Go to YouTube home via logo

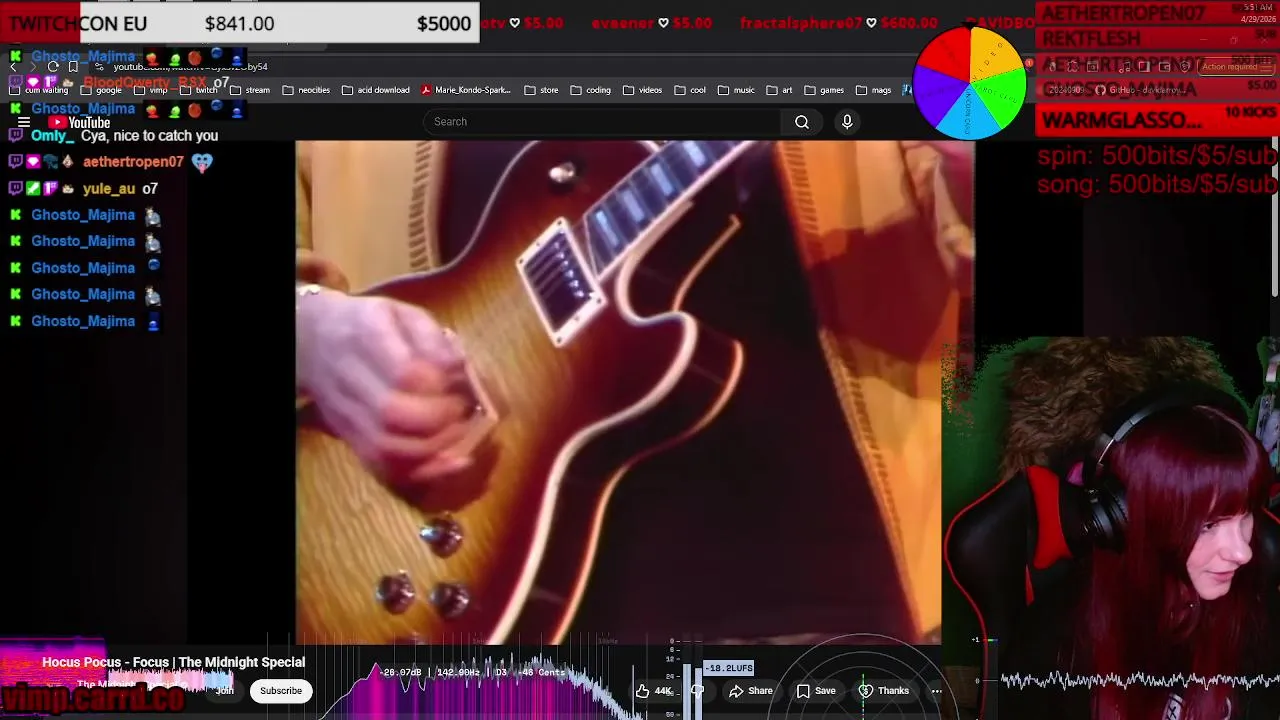click(80, 122)
